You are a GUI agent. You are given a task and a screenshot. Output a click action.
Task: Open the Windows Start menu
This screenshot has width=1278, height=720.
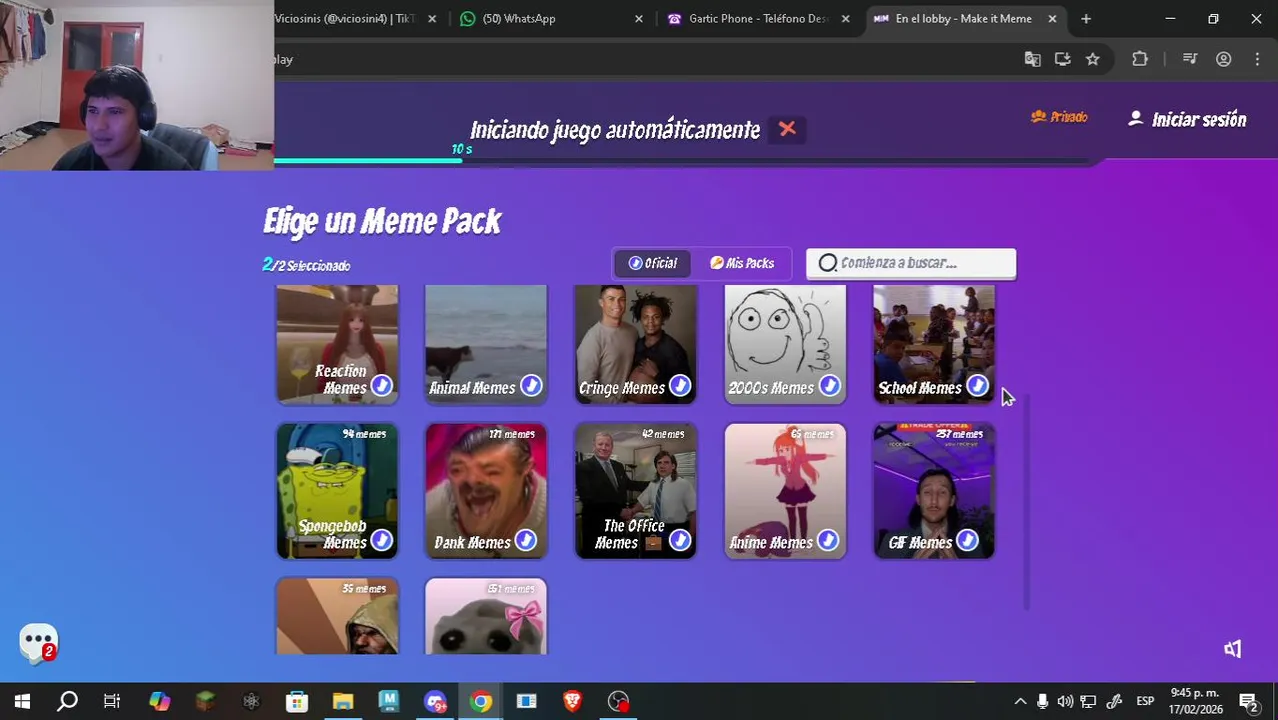(22, 701)
